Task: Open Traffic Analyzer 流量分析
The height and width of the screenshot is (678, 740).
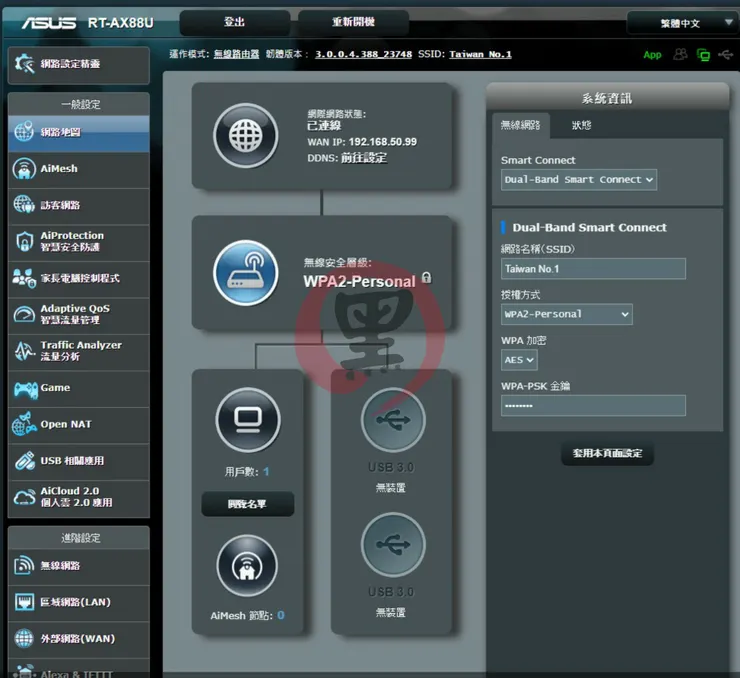Action: pyautogui.click(x=79, y=351)
